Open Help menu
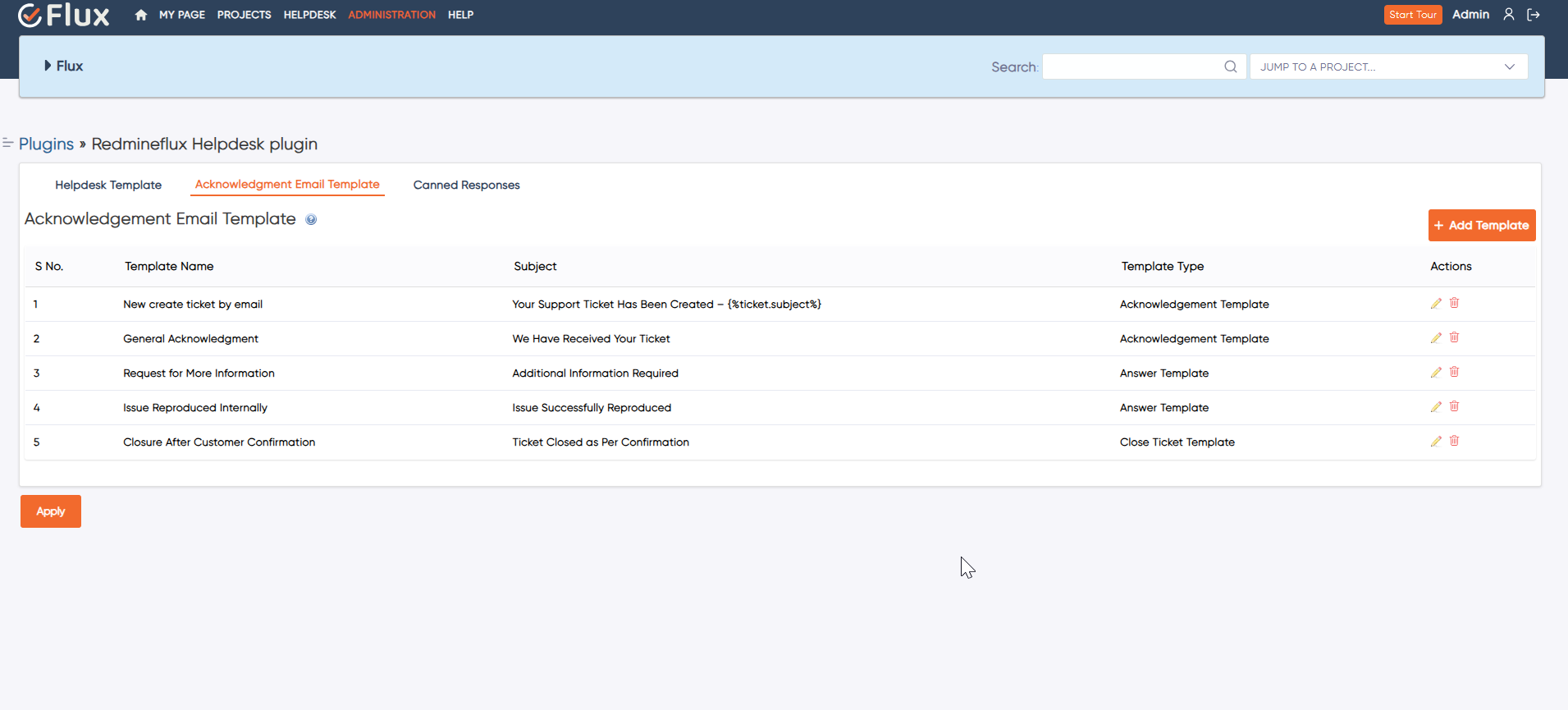Screen dimensions: 1568x710 [460, 15]
